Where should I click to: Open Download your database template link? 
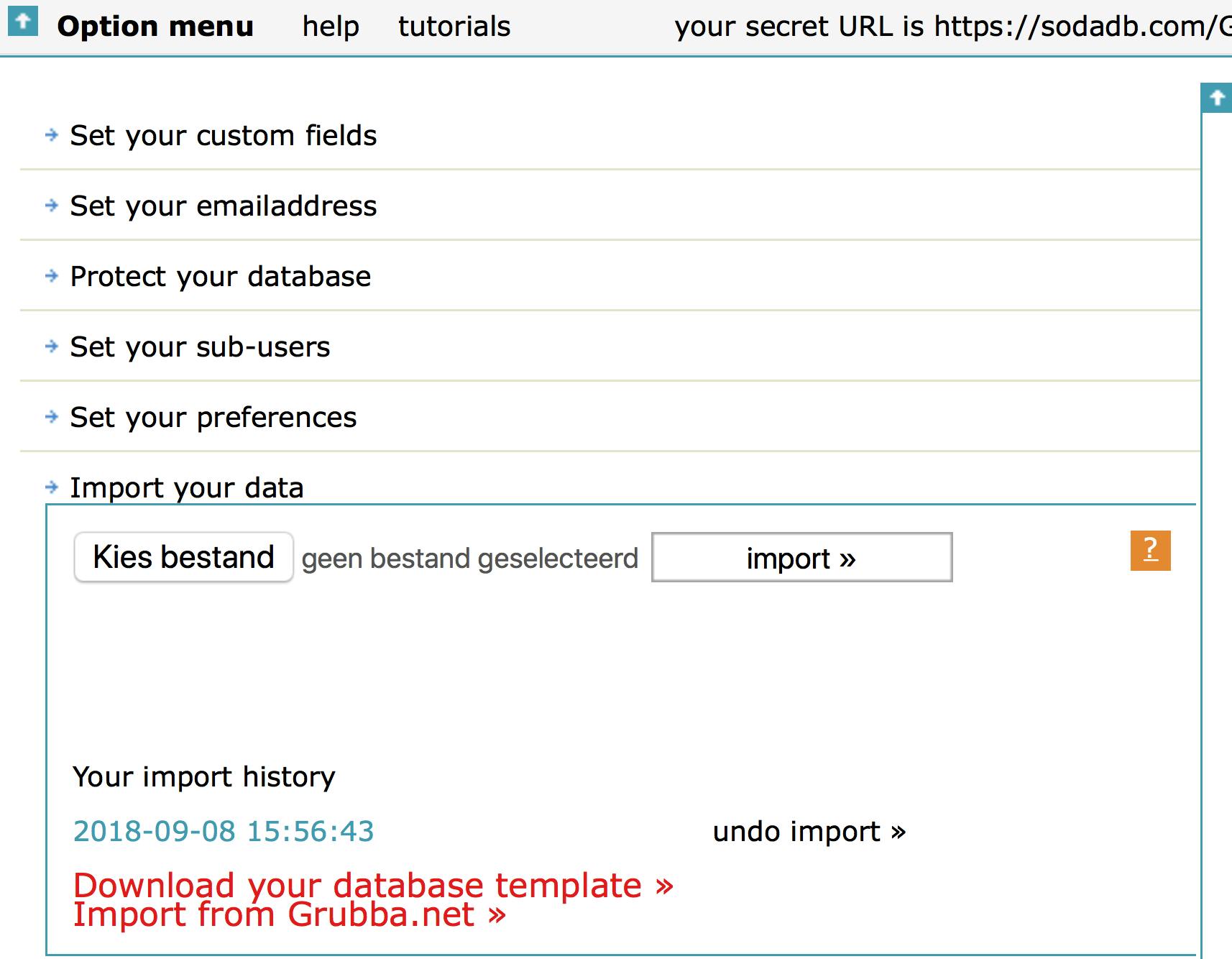click(x=373, y=885)
